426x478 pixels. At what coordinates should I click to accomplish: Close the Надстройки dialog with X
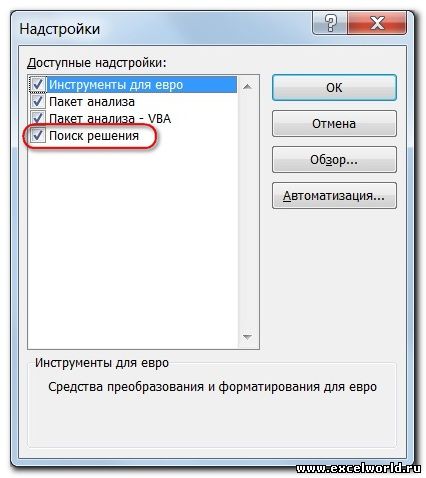(377, 23)
